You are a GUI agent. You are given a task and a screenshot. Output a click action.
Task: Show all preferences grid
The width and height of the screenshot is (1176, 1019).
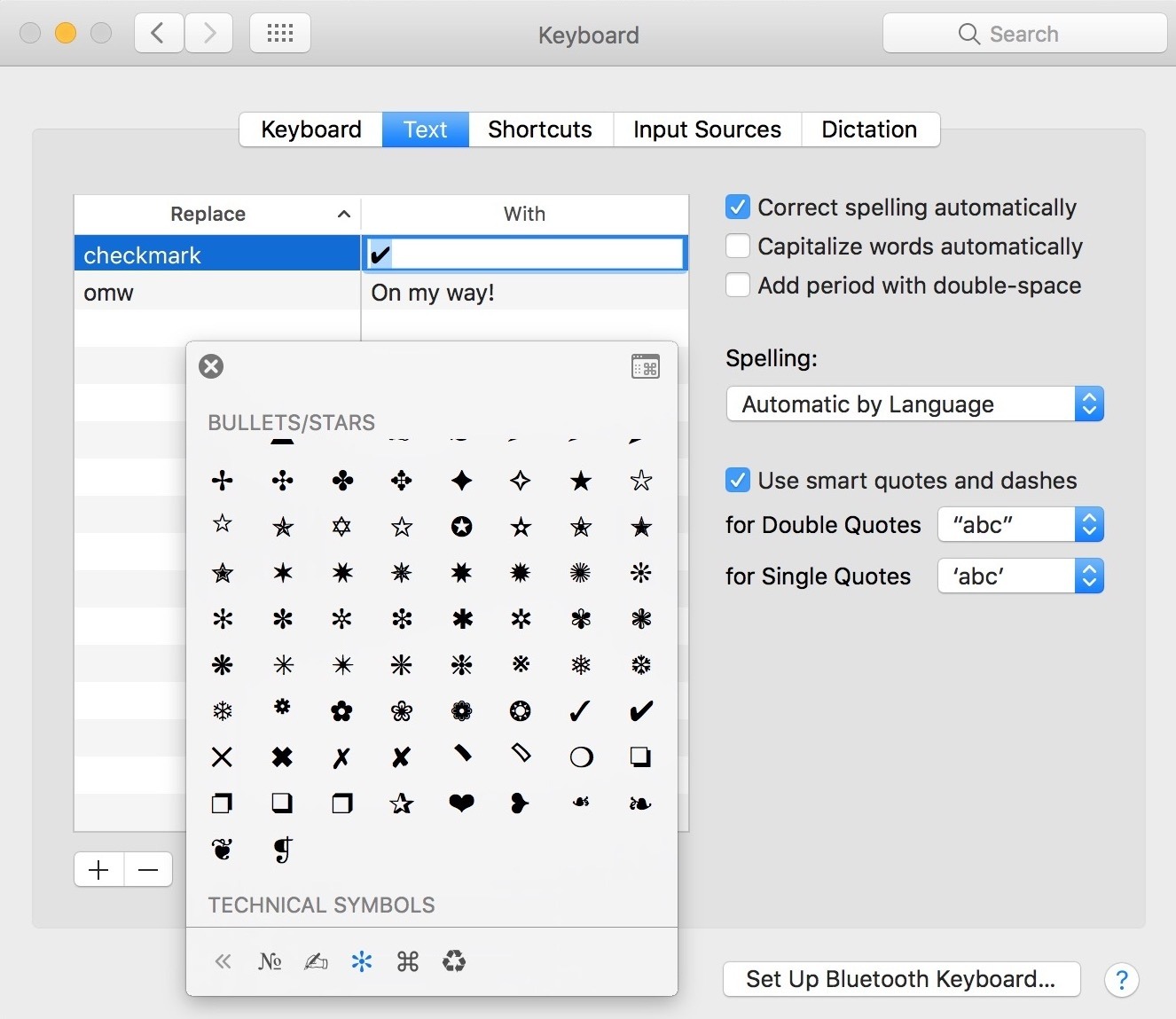click(x=280, y=34)
